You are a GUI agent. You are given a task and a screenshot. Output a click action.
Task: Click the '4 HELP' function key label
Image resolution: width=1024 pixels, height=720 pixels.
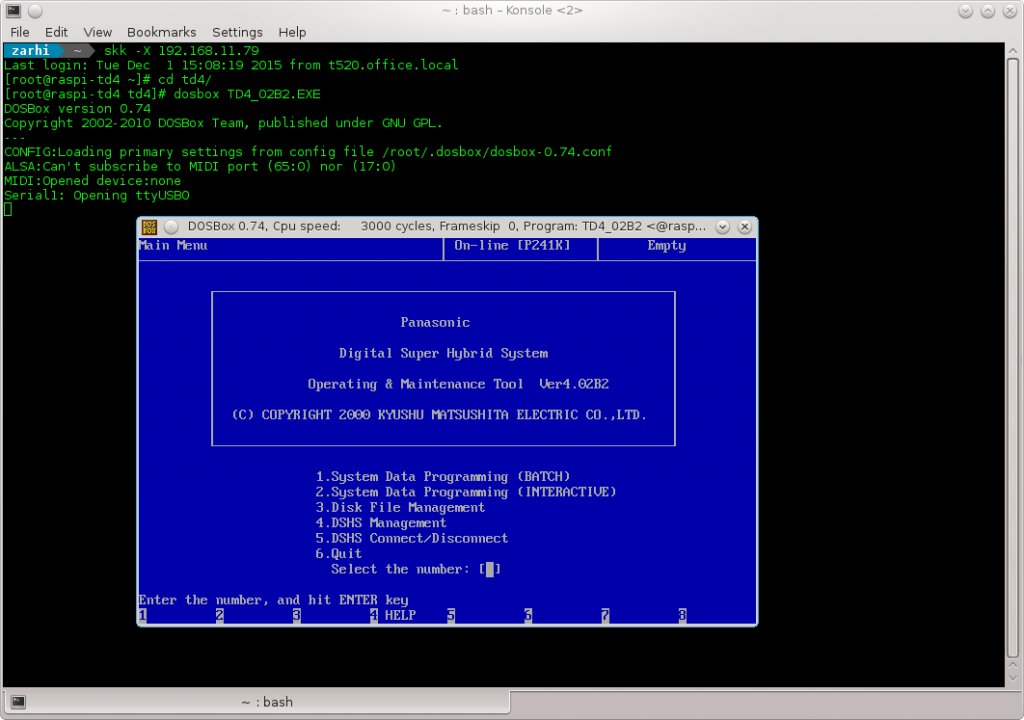[393, 615]
